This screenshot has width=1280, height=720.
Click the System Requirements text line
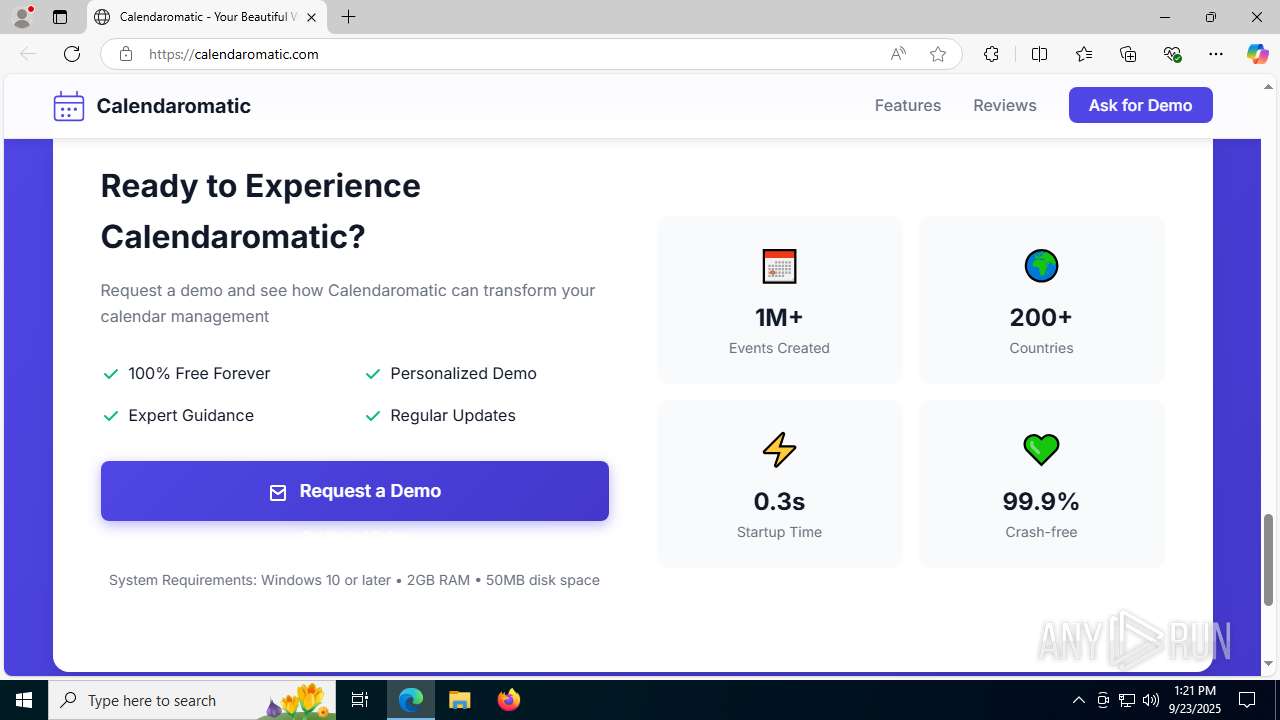(354, 580)
